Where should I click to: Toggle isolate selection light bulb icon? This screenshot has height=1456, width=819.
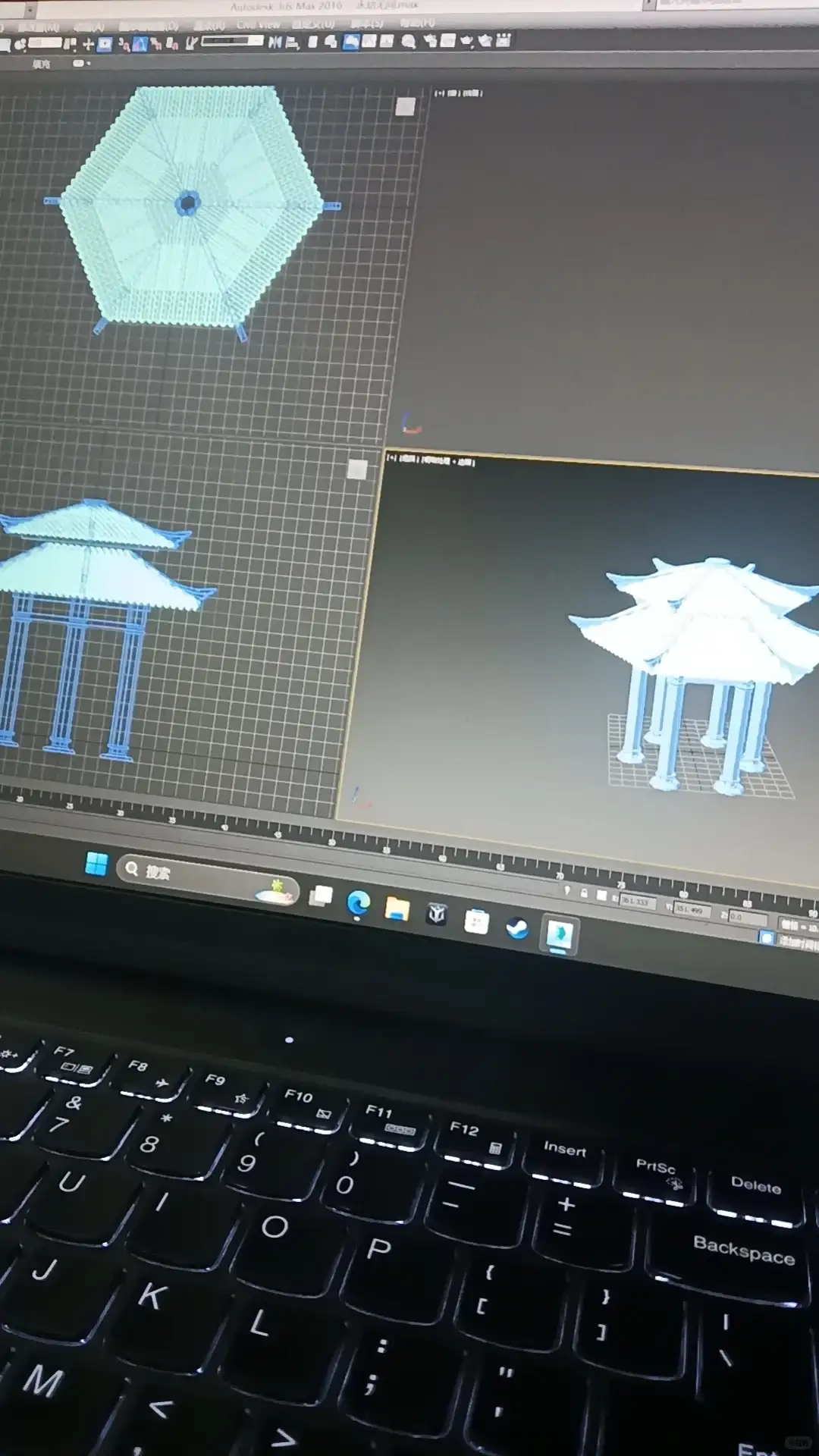tap(567, 890)
